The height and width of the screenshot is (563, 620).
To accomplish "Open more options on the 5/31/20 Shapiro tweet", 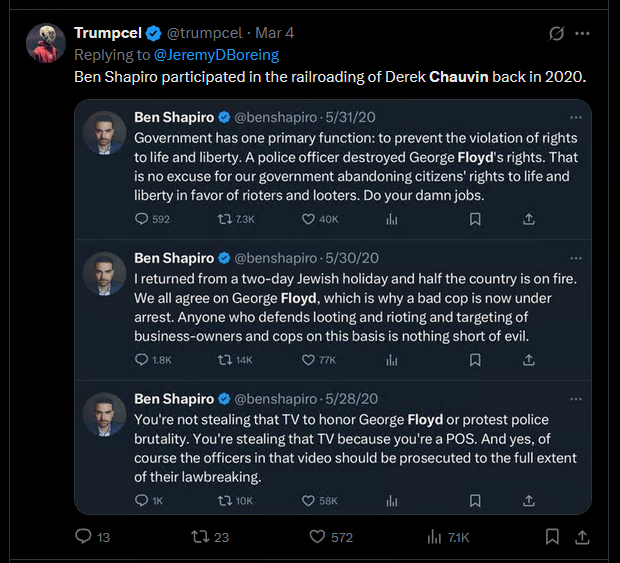I will click(x=576, y=117).
